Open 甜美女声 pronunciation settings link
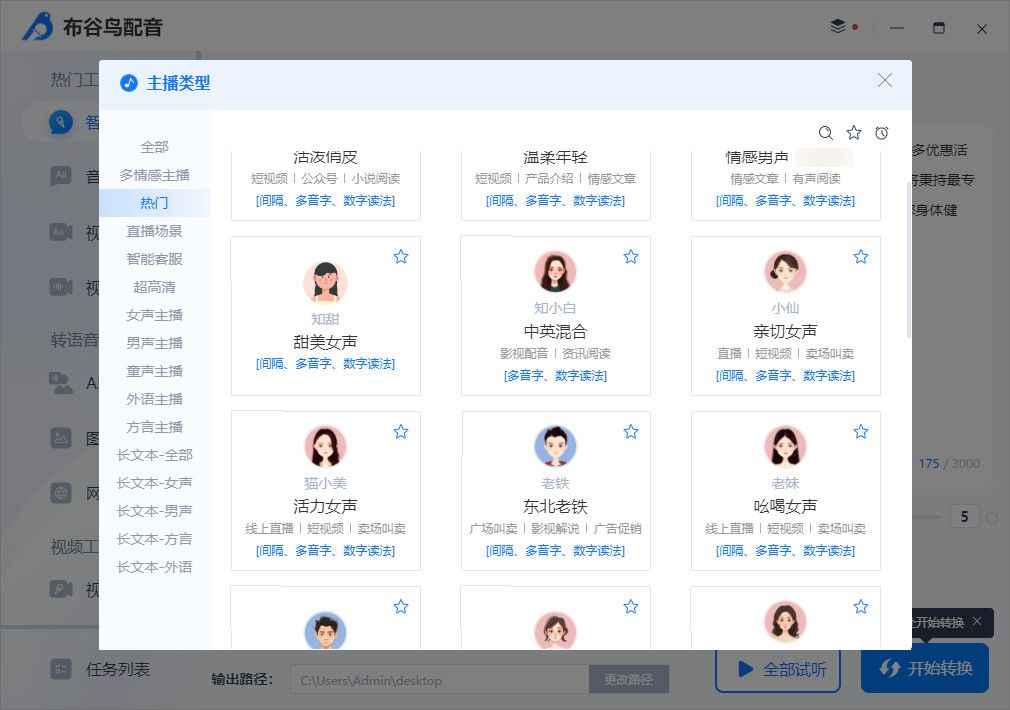The width and height of the screenshot is (1010, 710). [325, 364]
